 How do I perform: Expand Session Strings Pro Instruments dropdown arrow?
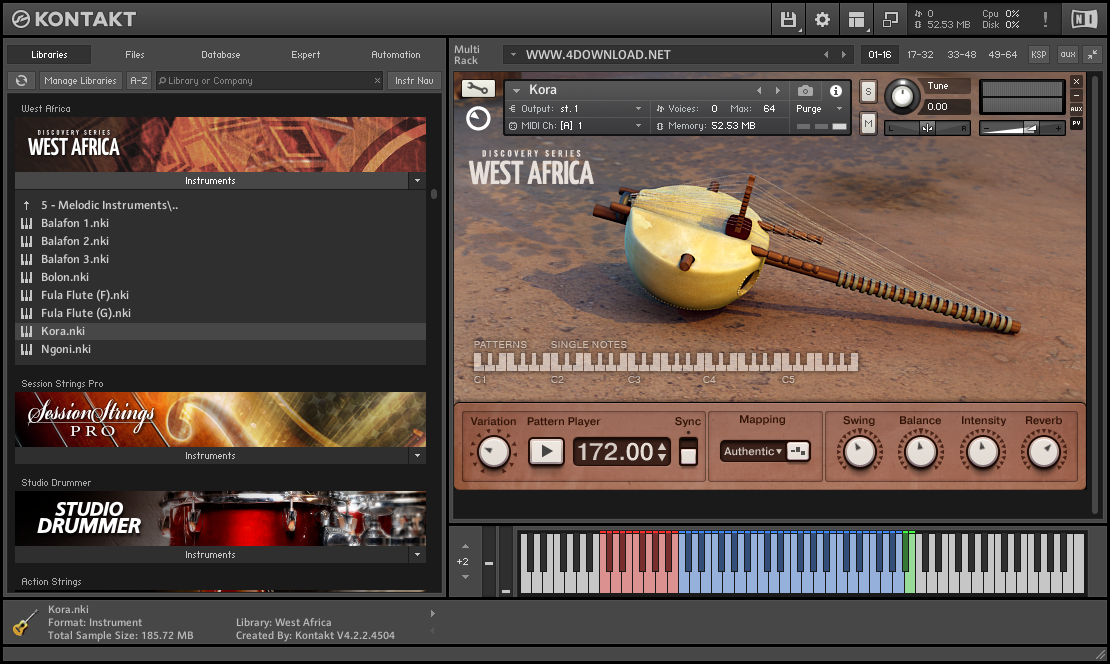tap(417, 456)
